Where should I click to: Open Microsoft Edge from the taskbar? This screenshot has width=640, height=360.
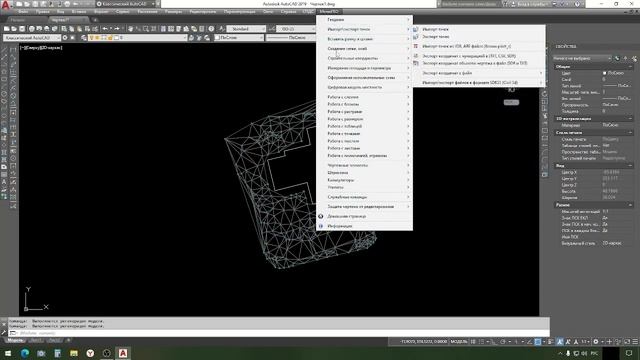tap(24, 353)
